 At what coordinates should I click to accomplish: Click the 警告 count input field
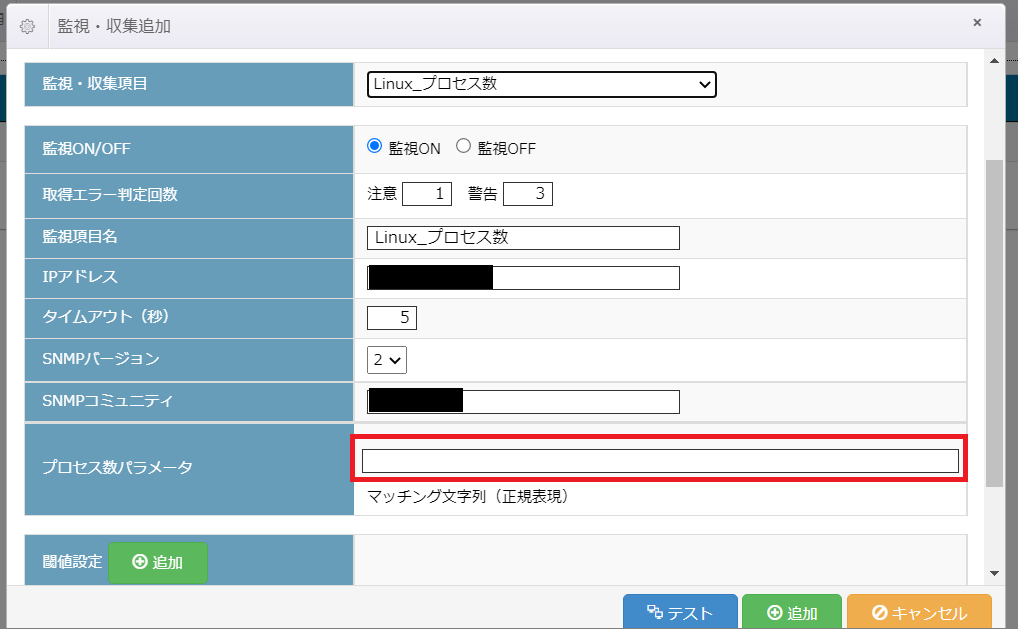(528, 194)
